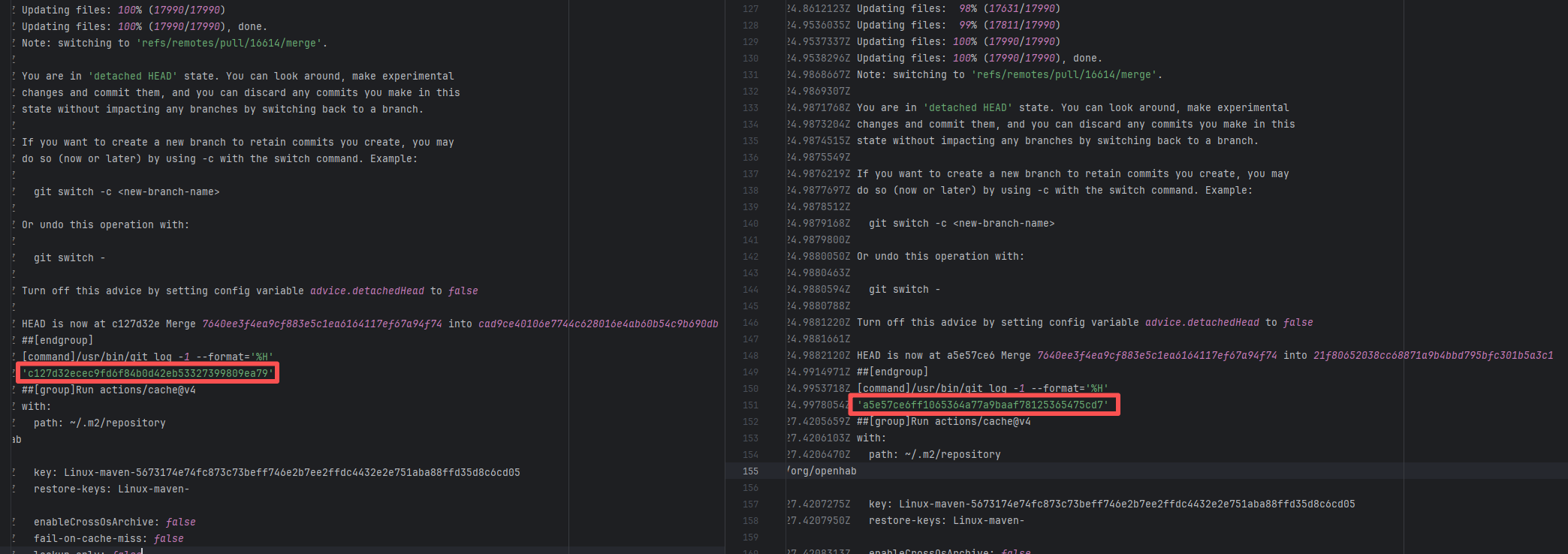Click 'git switch -c <new-branch-name>' in right pane
This screenshot has width=1568, height=554.
click(x=961, y=223)
